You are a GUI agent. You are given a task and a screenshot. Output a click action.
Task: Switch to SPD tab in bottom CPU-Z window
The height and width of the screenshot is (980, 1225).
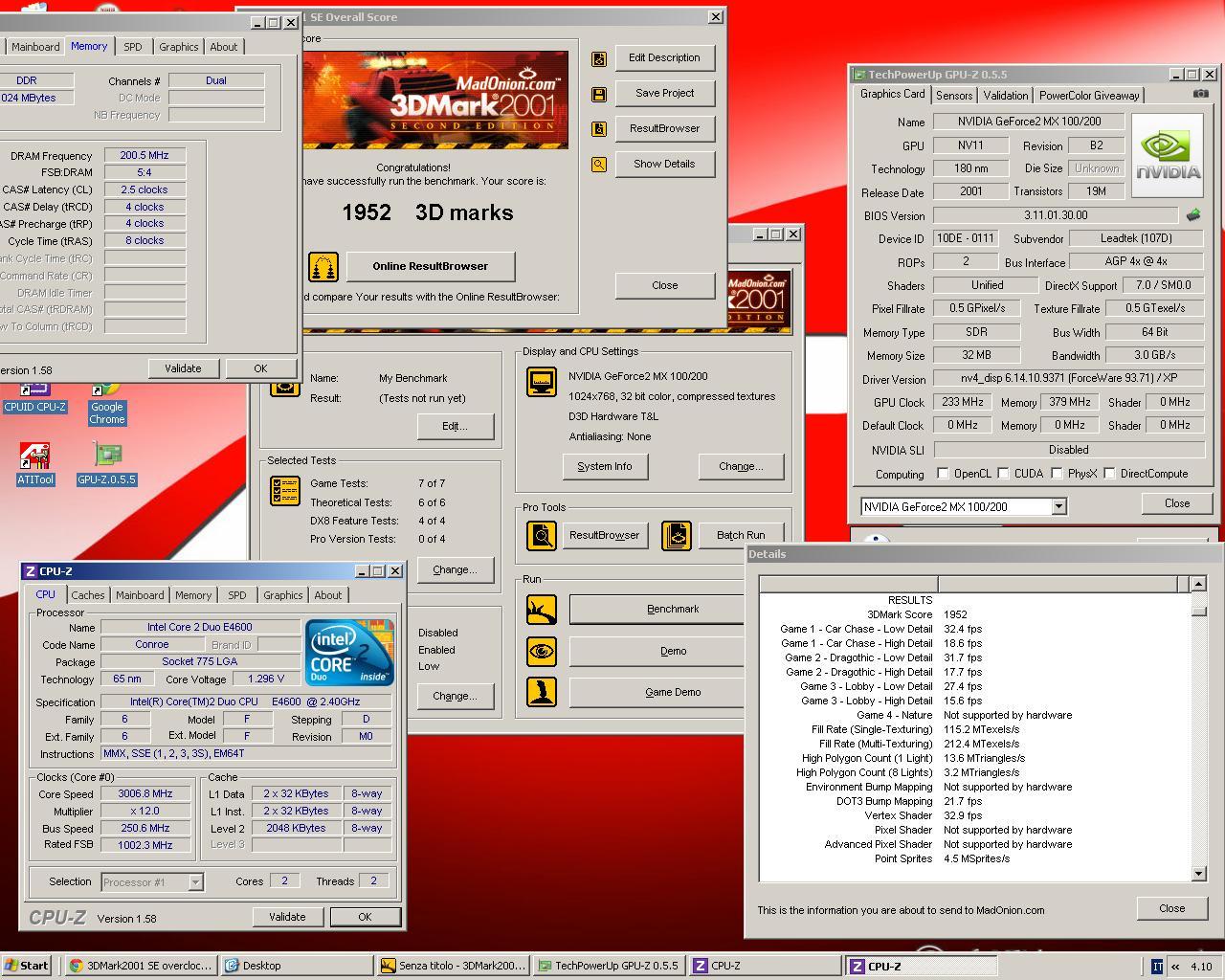[237, 595]
